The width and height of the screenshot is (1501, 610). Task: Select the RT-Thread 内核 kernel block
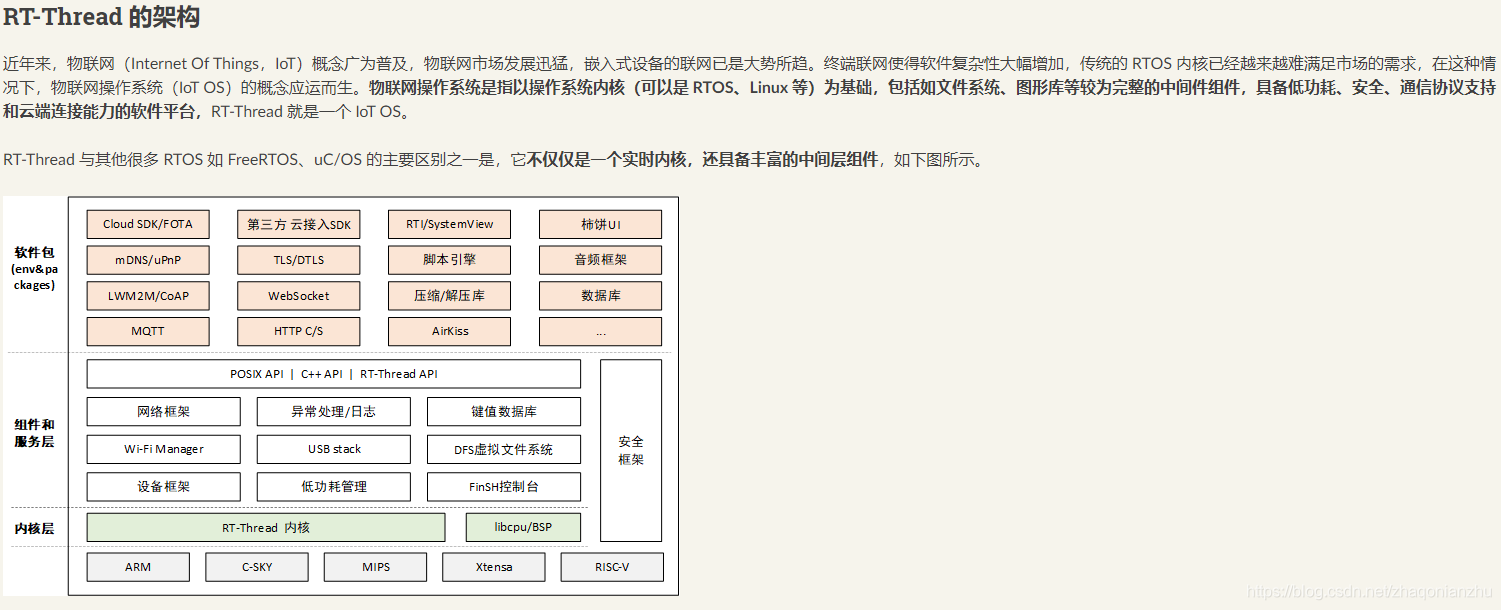point(265,527)
